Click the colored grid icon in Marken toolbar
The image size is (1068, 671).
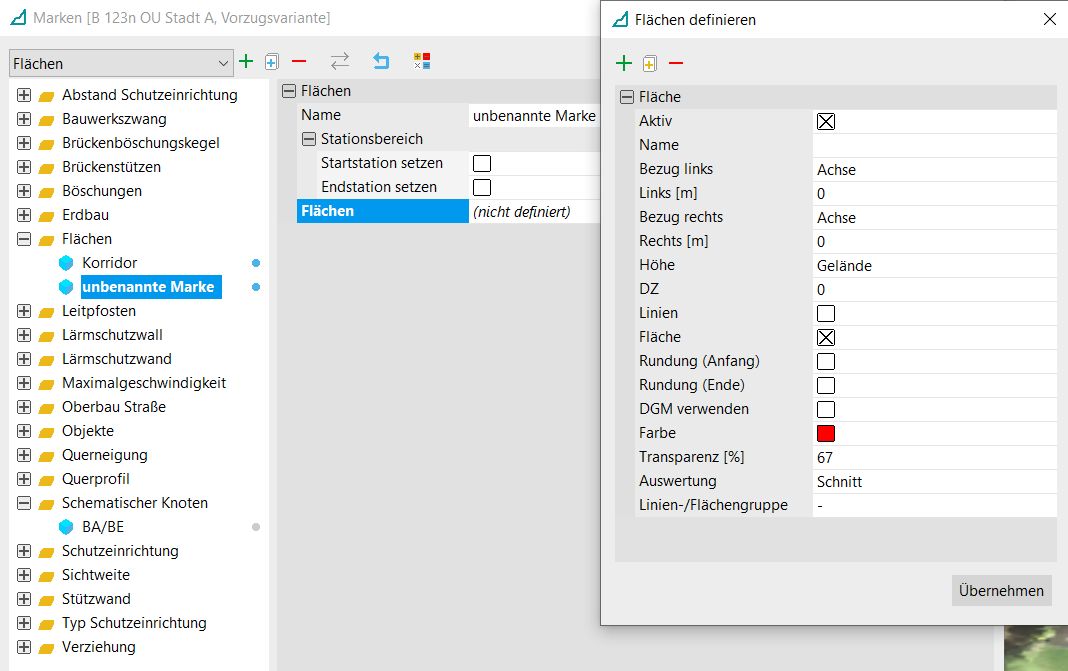point(422,62)
